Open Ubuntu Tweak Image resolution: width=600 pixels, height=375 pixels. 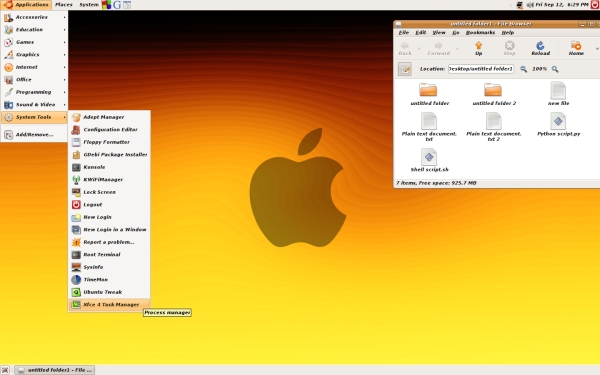pos(109,292)
